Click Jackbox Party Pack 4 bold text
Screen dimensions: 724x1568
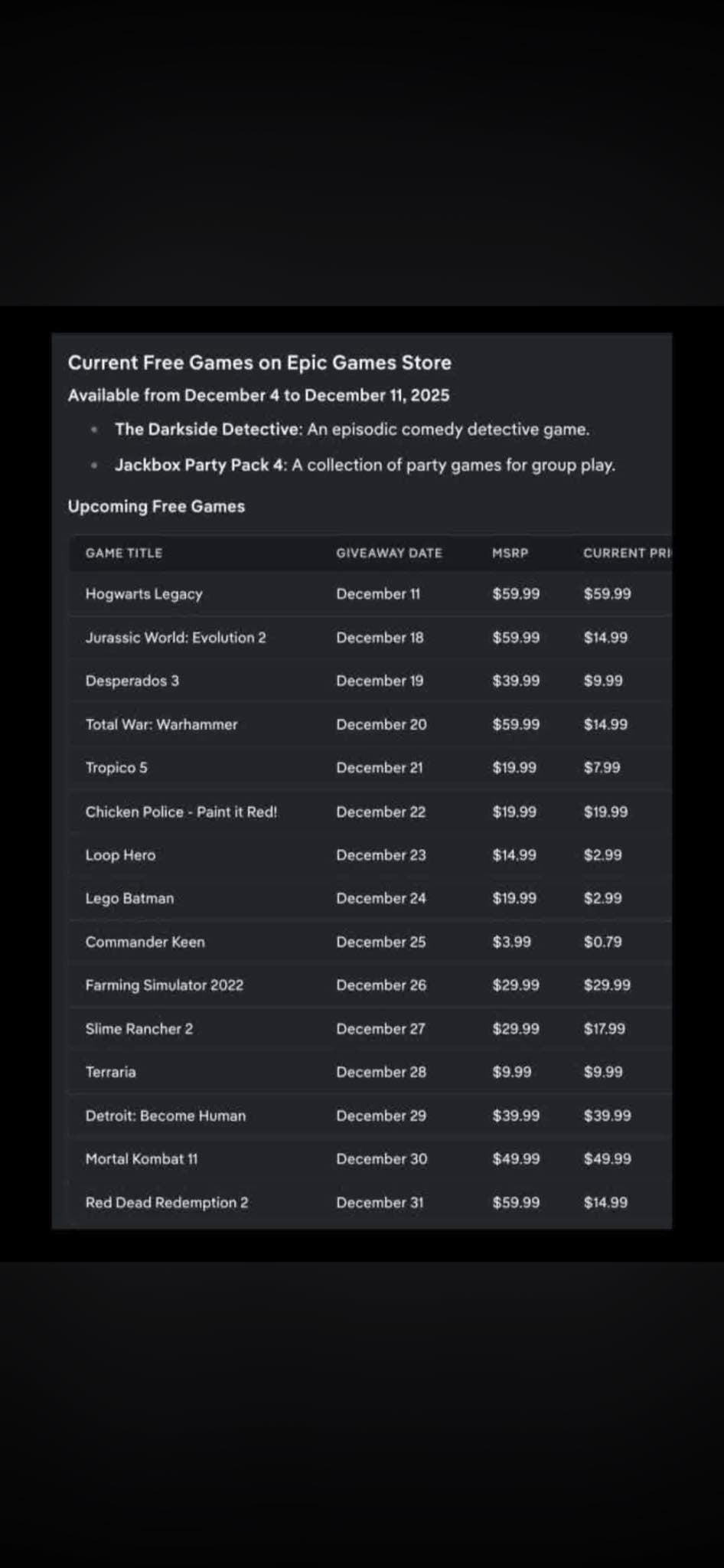pyautogui.click(x=200, y=465)
